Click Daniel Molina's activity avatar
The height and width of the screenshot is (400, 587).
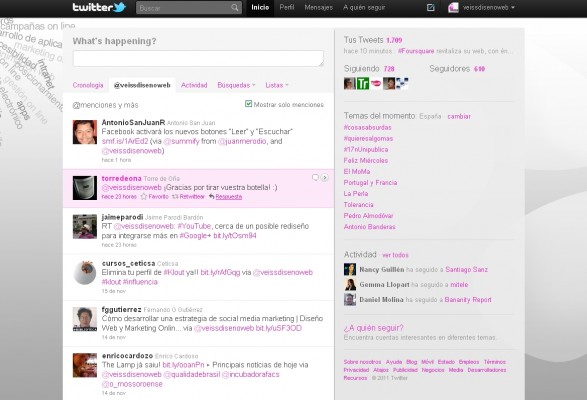(350, 299)
